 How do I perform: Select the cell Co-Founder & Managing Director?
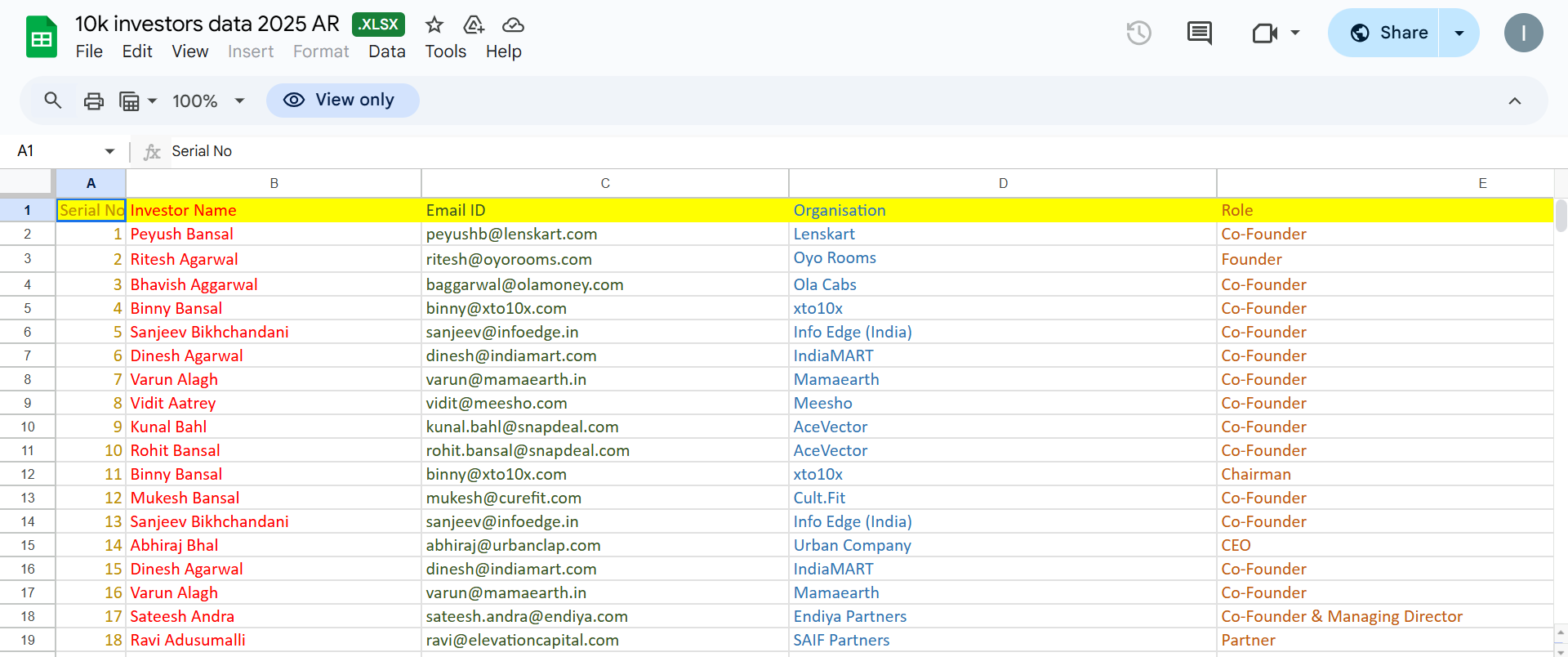(1385, 616)
